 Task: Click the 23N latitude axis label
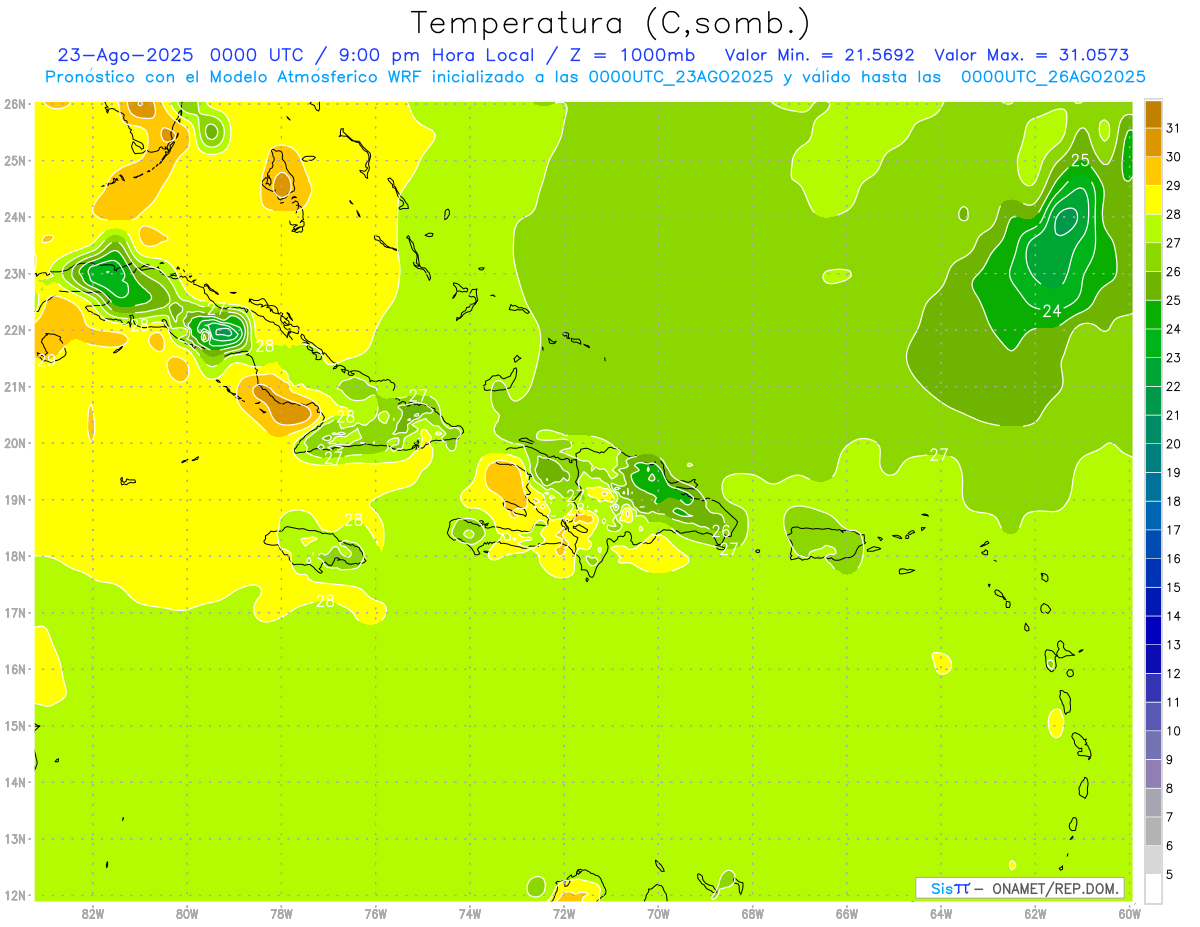pos(15,273)
